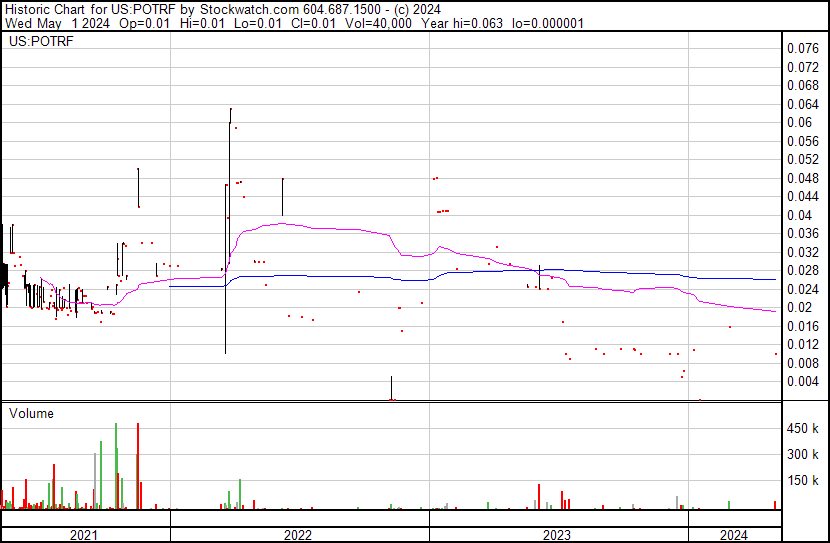This screenshot has height=543, width=830.
Task: Click the 0.012 price axis value
Action: coord(803,345)
